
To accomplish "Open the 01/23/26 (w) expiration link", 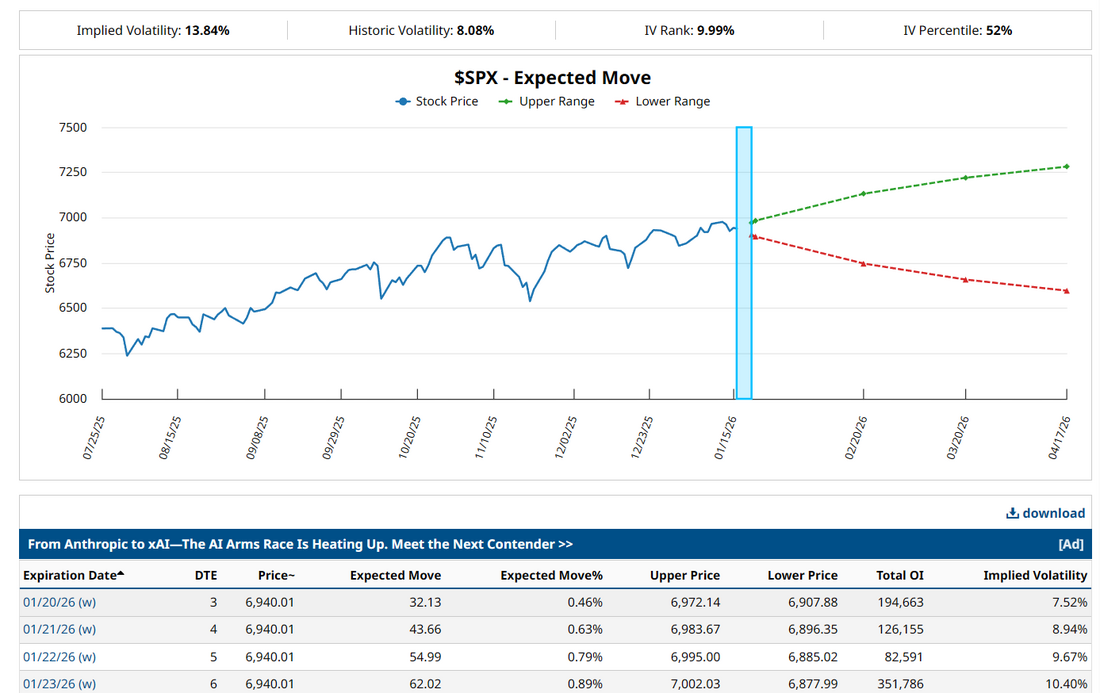I will (x=59, y=683).
